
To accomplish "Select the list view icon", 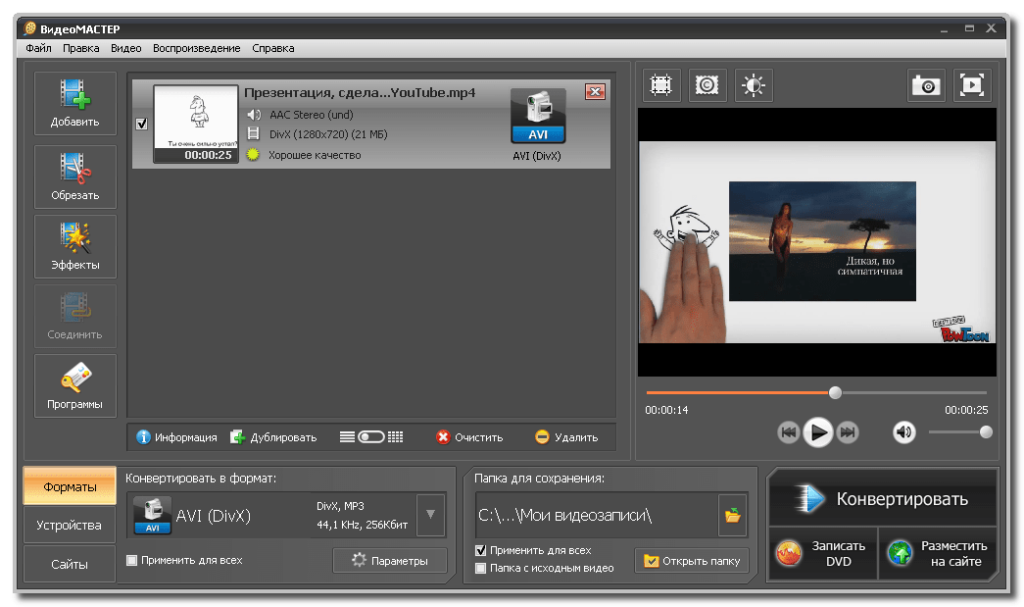I will (x=347, y=436).
